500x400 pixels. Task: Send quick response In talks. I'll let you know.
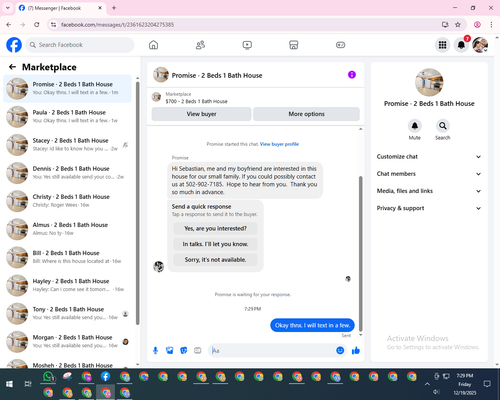[215, 244]
